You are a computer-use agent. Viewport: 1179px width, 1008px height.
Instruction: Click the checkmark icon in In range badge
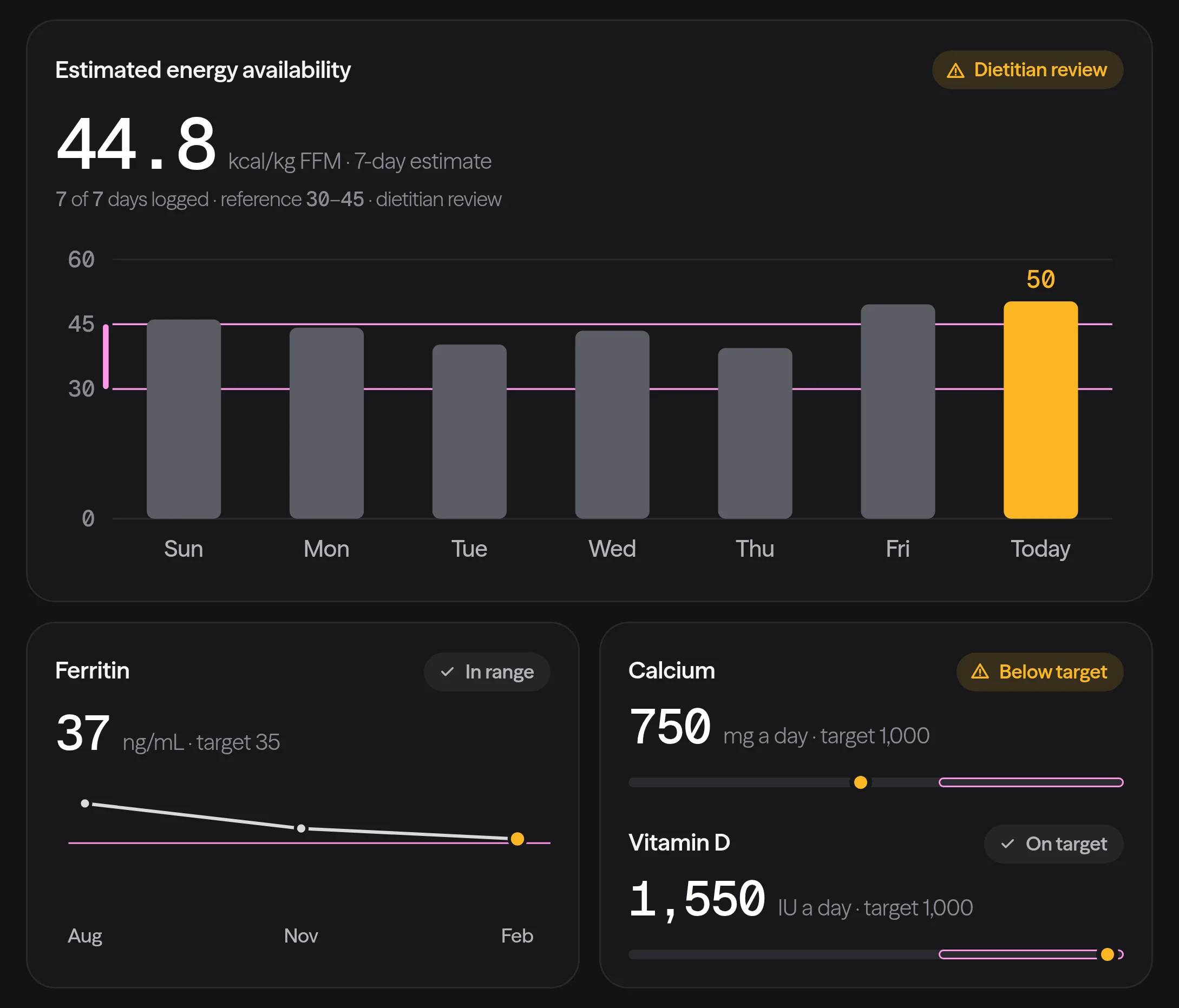tap(447, 672)
